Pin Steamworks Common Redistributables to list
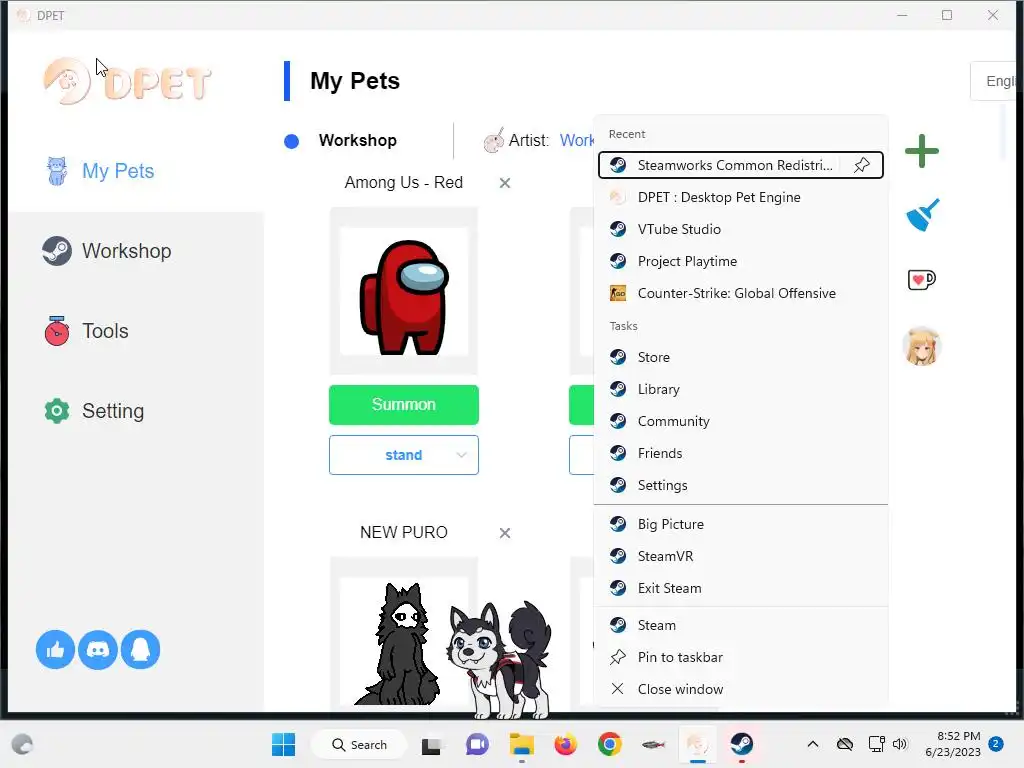The image size is (1024, 768). [x=862, y=165]
